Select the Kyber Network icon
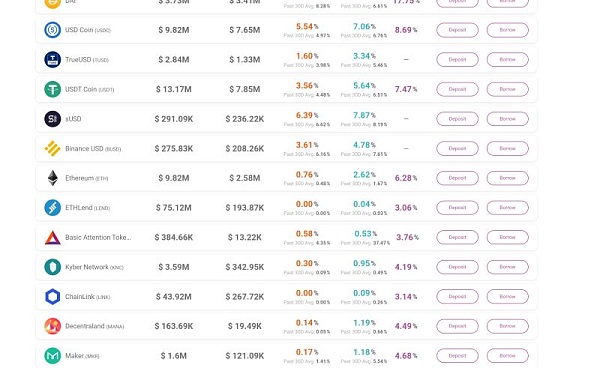The image size is (600, 368). (52, 267)
